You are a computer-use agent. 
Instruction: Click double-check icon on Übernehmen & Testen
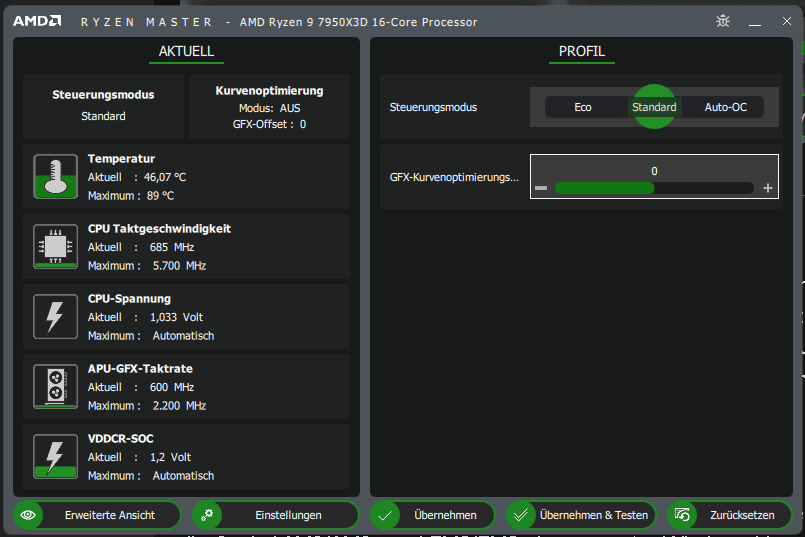coord(521,515)
